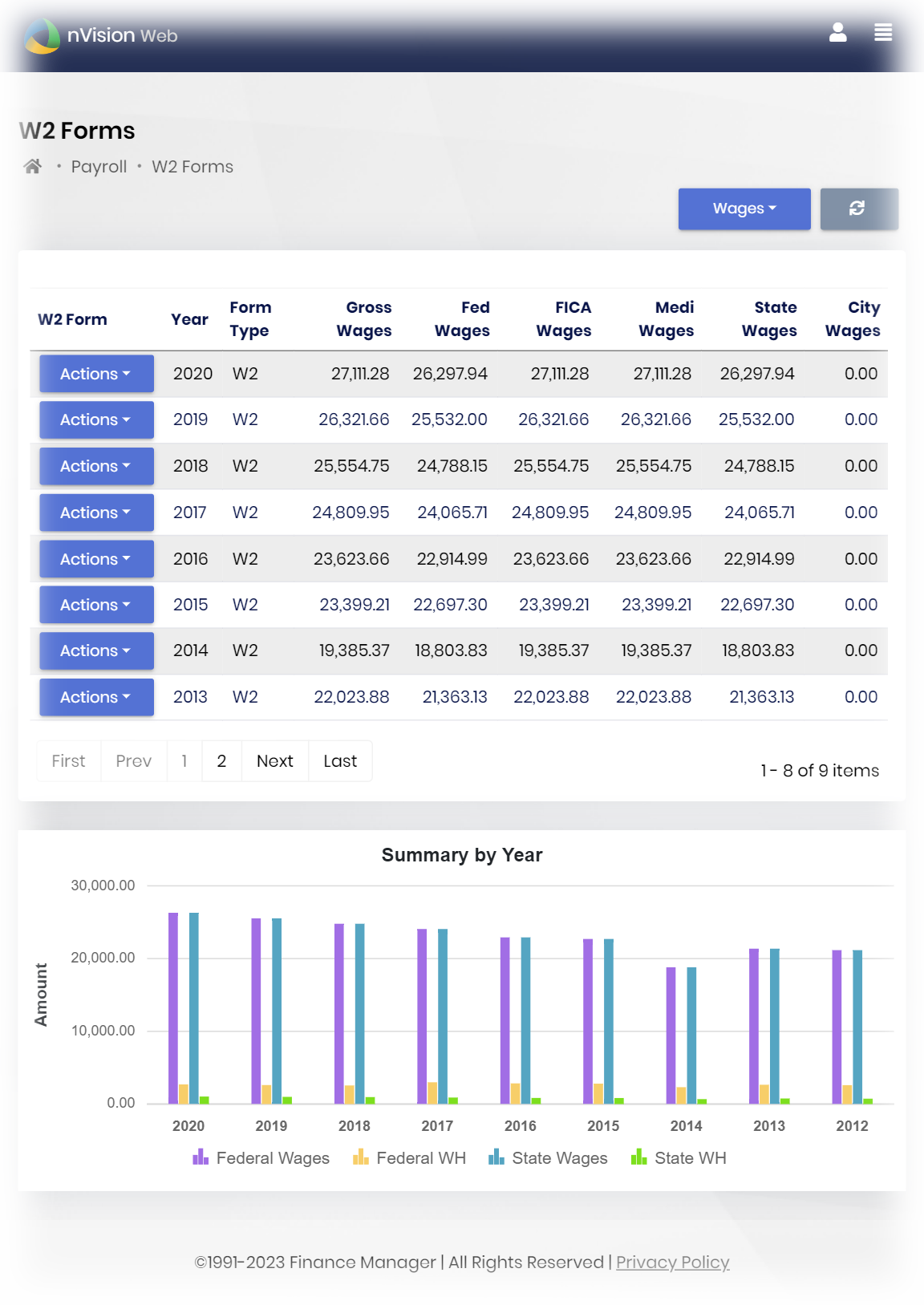Viewport: 924px width, 1305px height.
Task: Expand the Wages dropdown button
Action: (744, 209)
